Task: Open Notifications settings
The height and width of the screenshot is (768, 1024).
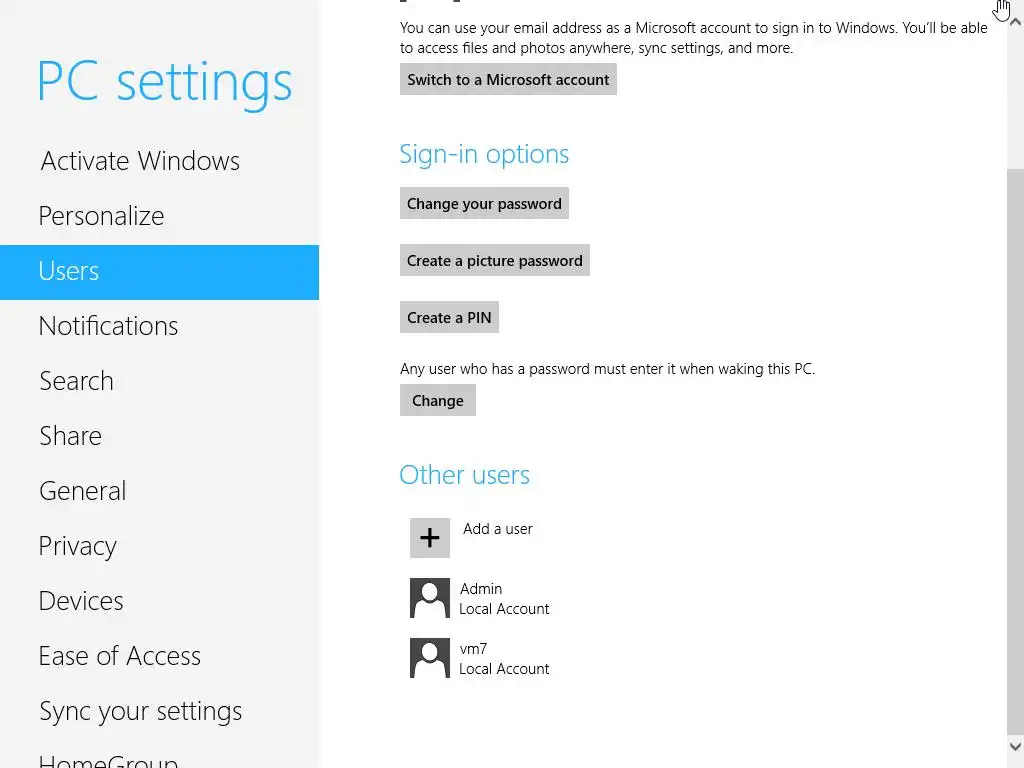Action: point(159,326)
